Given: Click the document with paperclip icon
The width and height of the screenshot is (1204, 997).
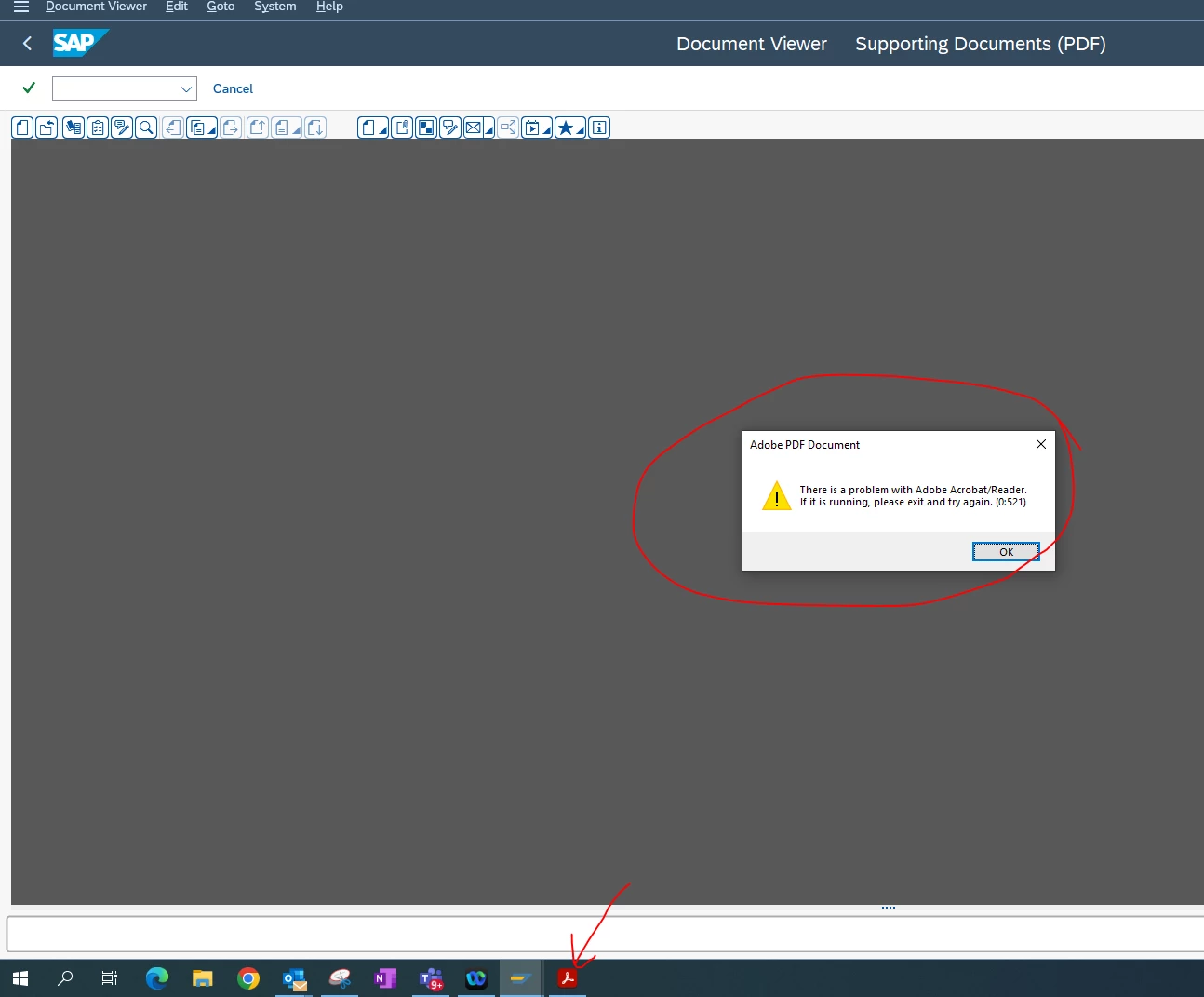Looking at the screenshot, I should (402, 128).
